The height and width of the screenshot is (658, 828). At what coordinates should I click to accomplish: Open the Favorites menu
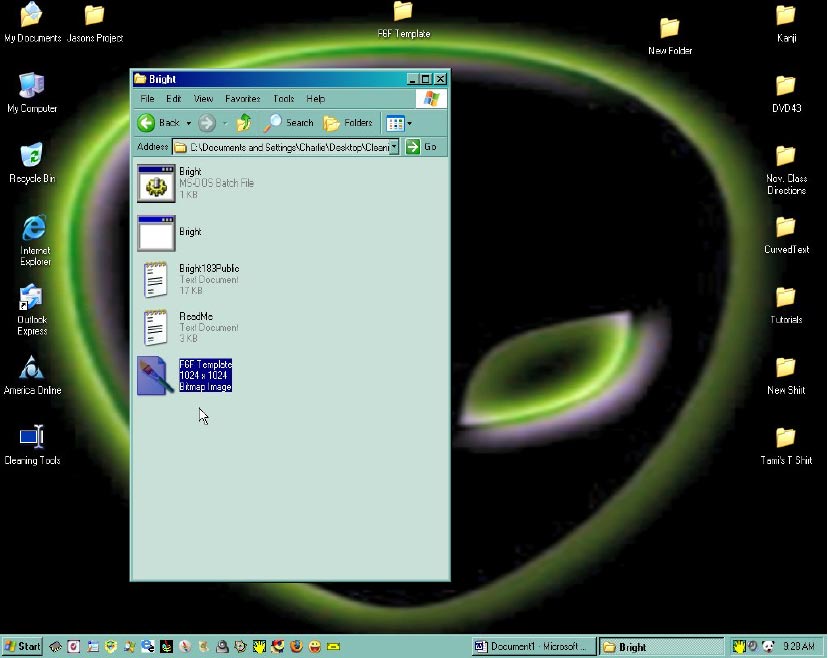click(242, 99)
